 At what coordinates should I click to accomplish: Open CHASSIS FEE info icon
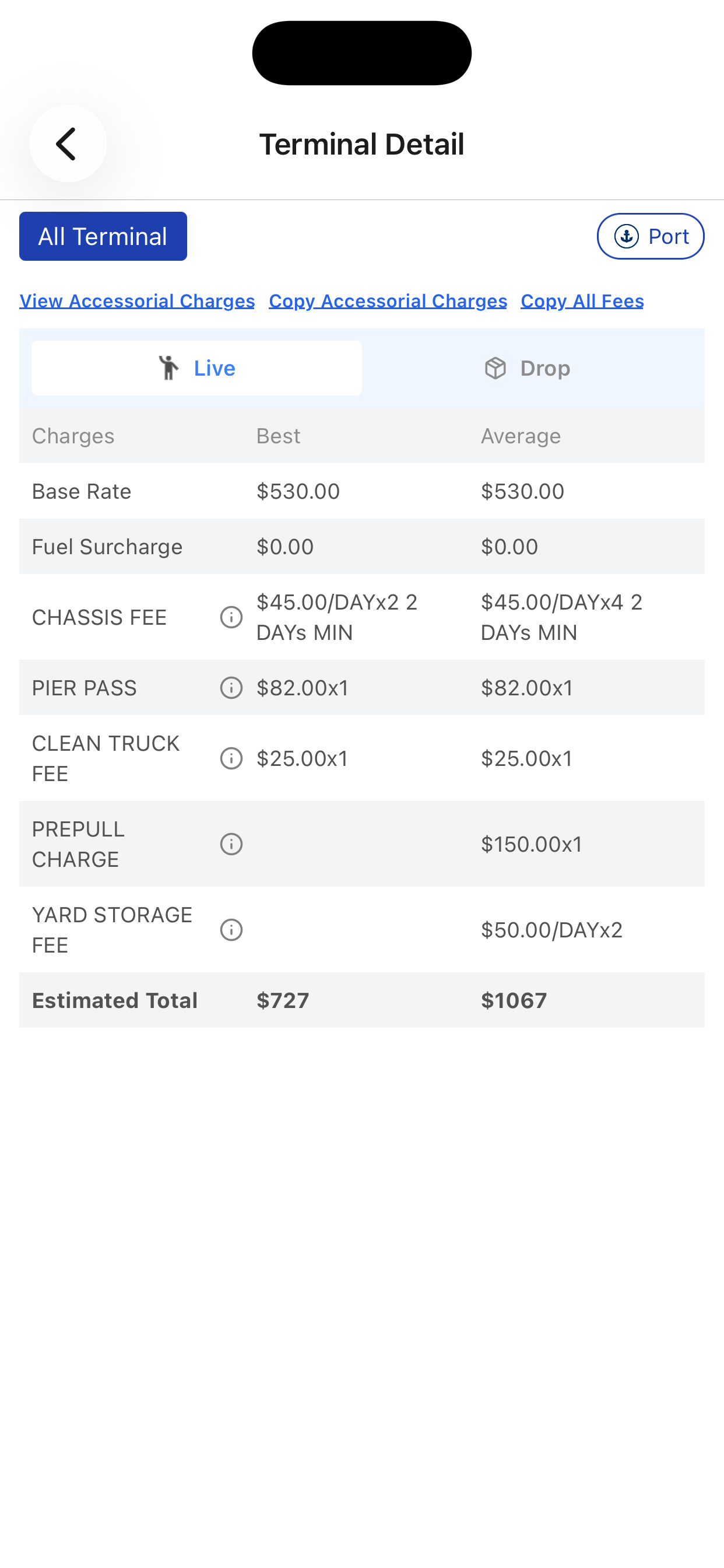(x=231, y=617)
